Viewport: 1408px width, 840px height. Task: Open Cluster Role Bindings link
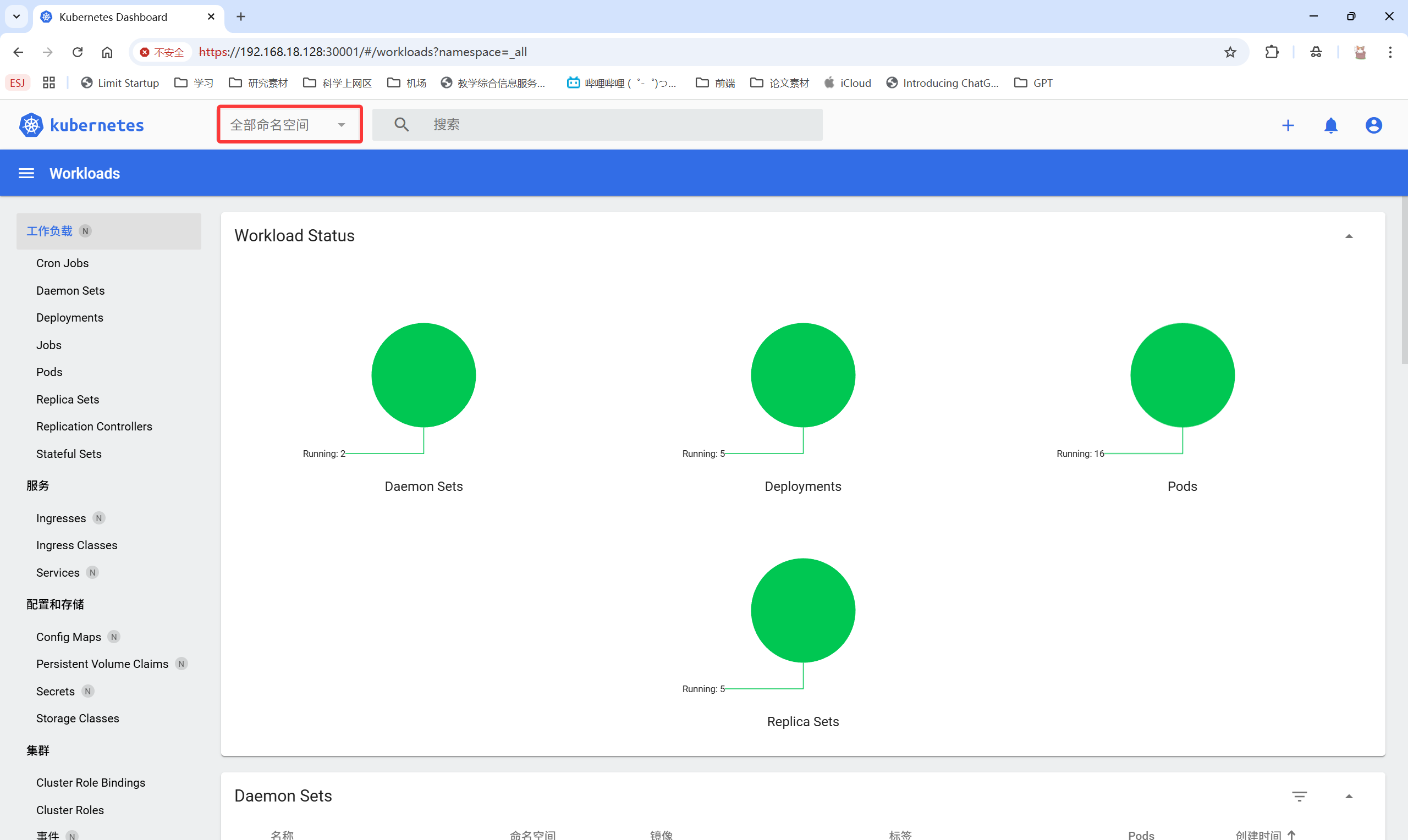91,782
